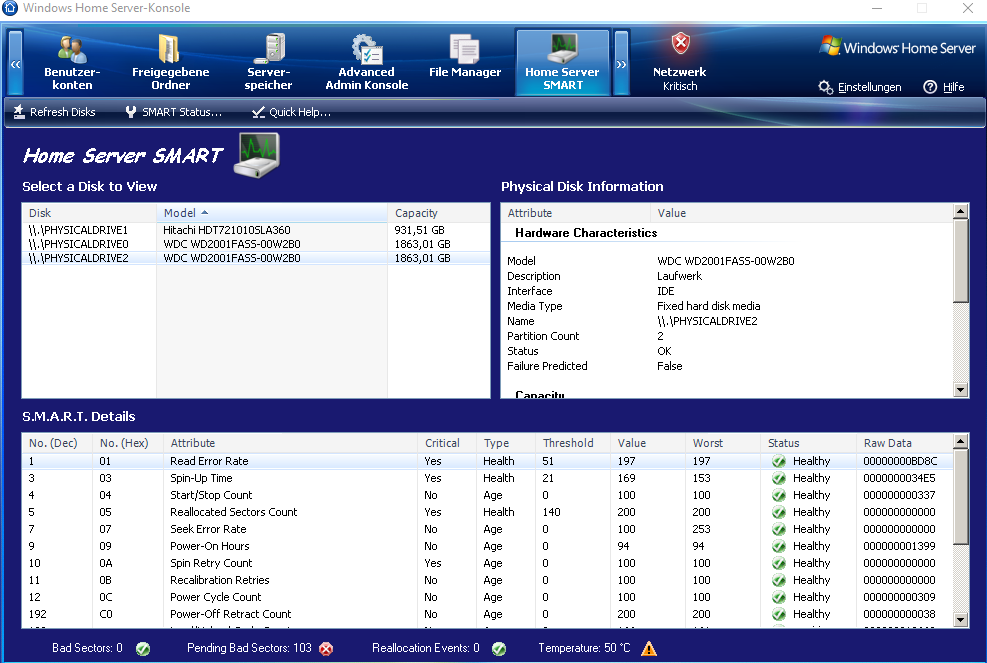Open SMART Status…

click(173, 112)
